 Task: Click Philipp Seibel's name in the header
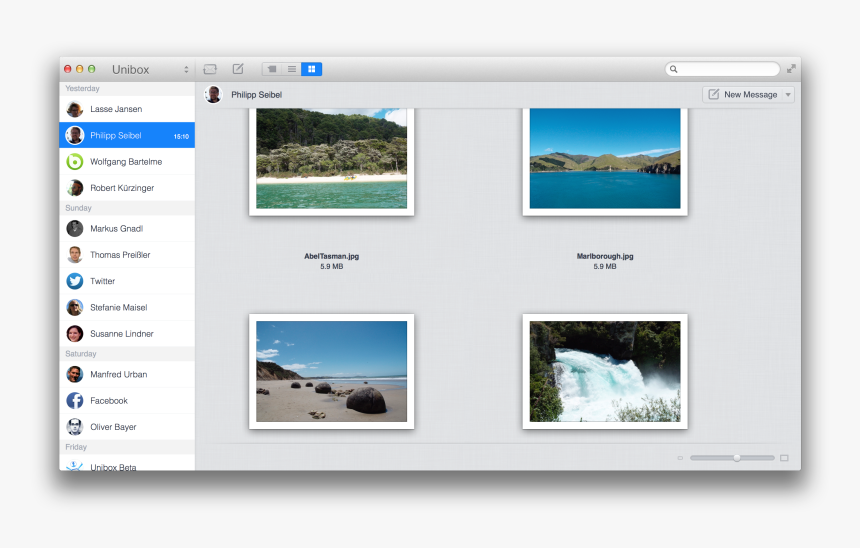tap(256, 95)
